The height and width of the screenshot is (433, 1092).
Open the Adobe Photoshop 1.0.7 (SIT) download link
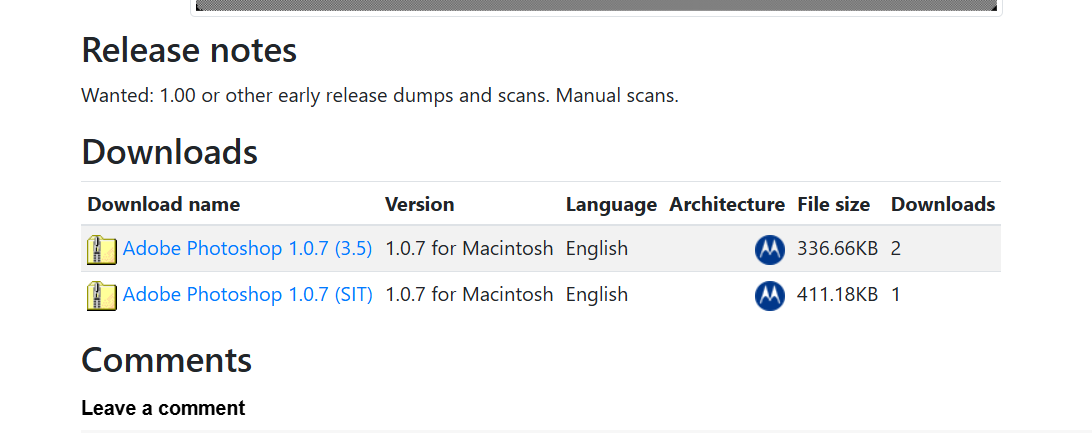pyautogui.click(x=247, y=294)
